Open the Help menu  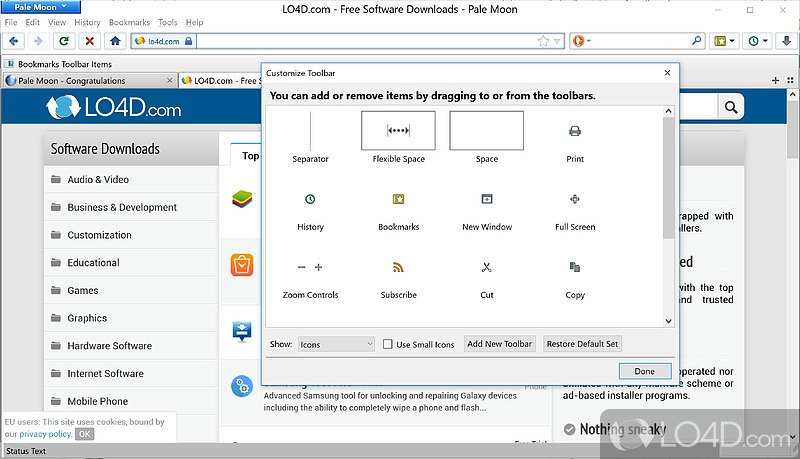pos(194,22)
